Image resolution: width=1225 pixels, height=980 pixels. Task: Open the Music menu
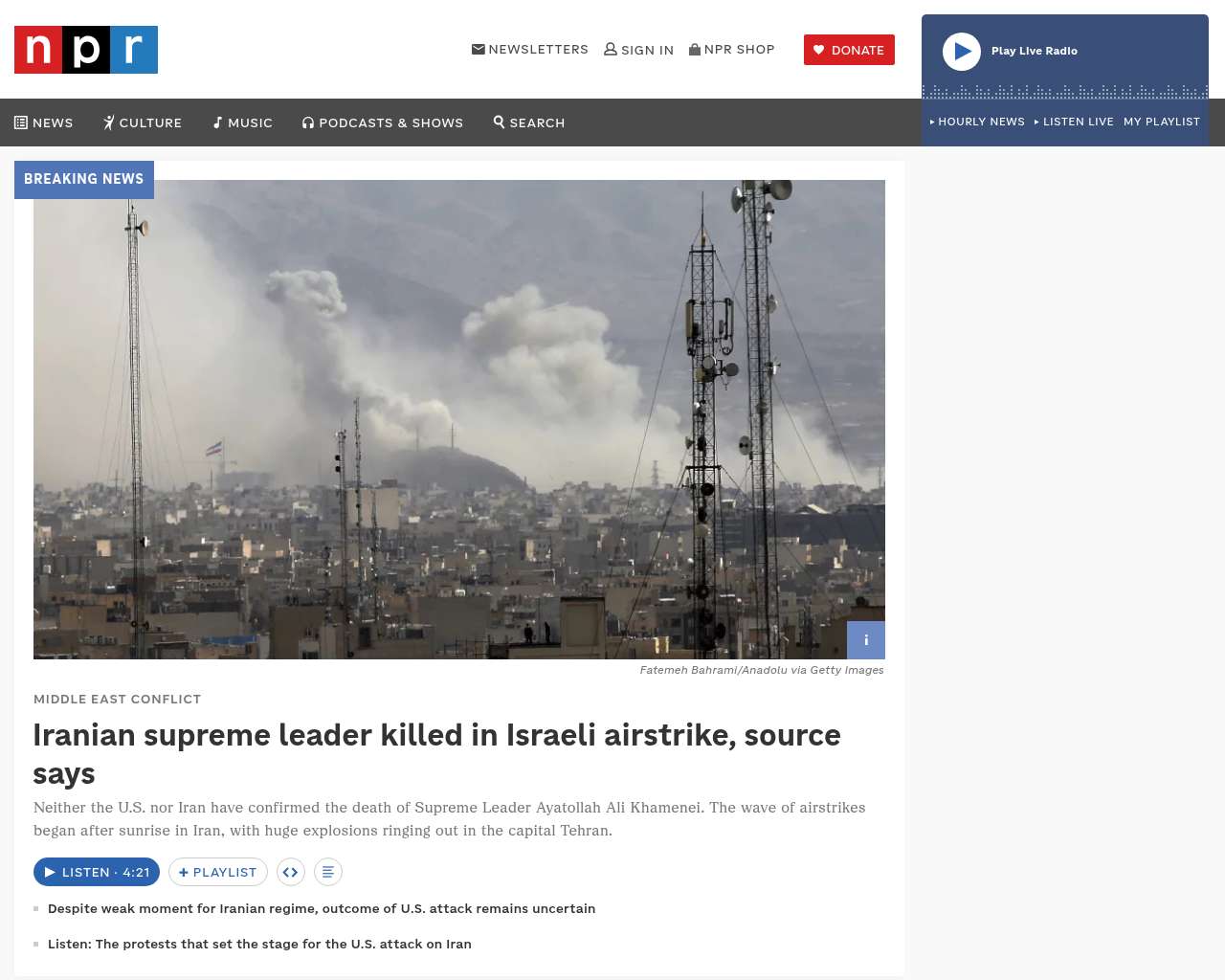pyautogui.click(x=243, y=122)
